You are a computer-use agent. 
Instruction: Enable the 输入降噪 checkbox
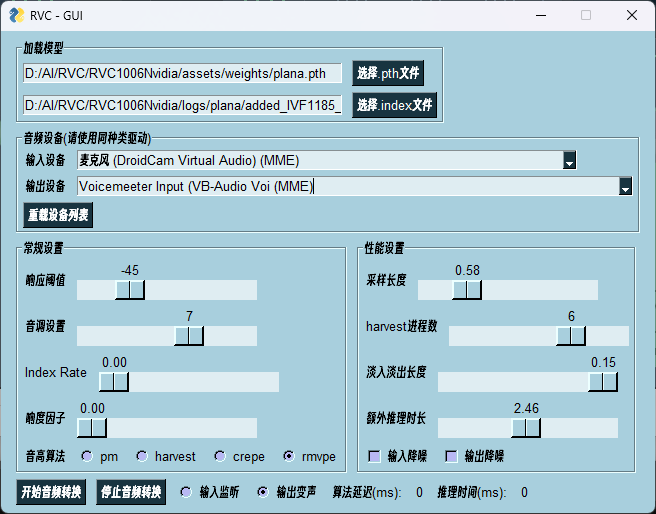(x=374, y=456)
